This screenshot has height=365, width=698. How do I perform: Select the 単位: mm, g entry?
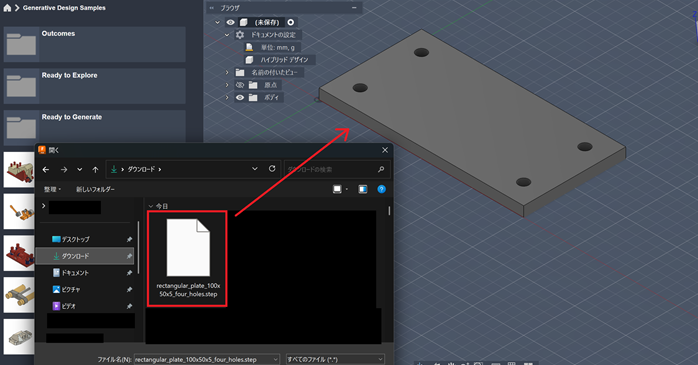tap(277, 47)
